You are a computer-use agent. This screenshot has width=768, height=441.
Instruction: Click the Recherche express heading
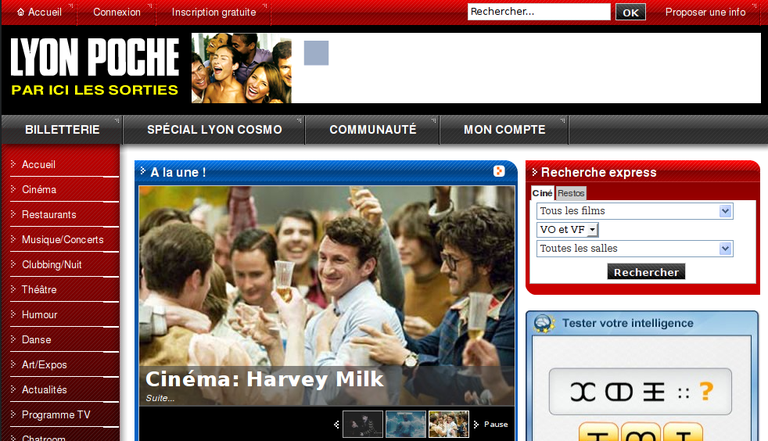pos(599,172)
